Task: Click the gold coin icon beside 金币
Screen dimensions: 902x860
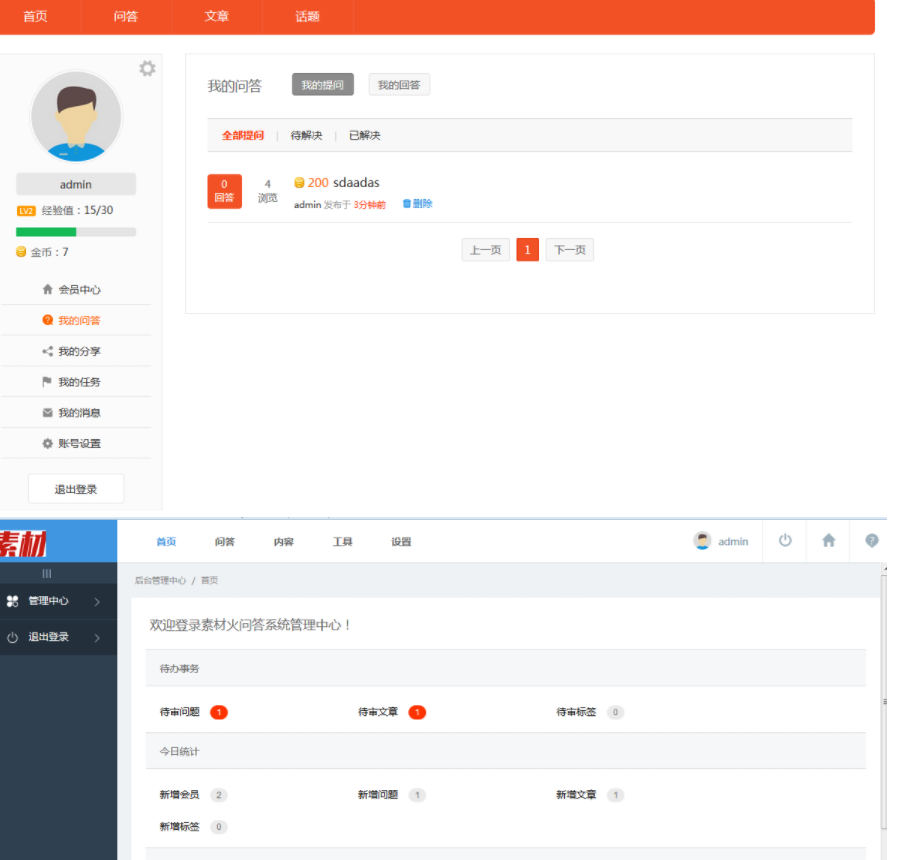Action: (x=21, y=252)
